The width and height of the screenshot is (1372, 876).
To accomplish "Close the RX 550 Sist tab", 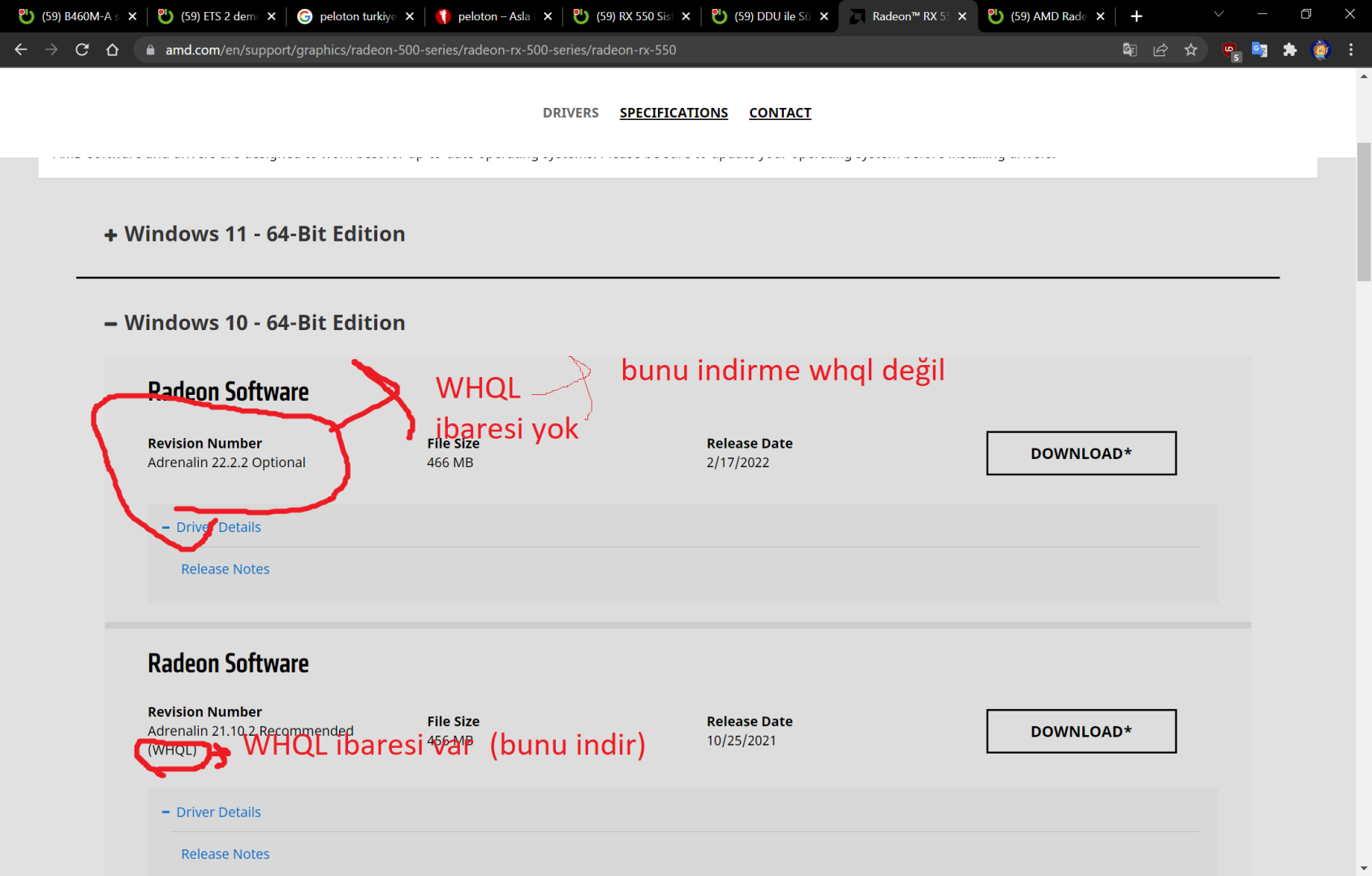I will point(686,16).
